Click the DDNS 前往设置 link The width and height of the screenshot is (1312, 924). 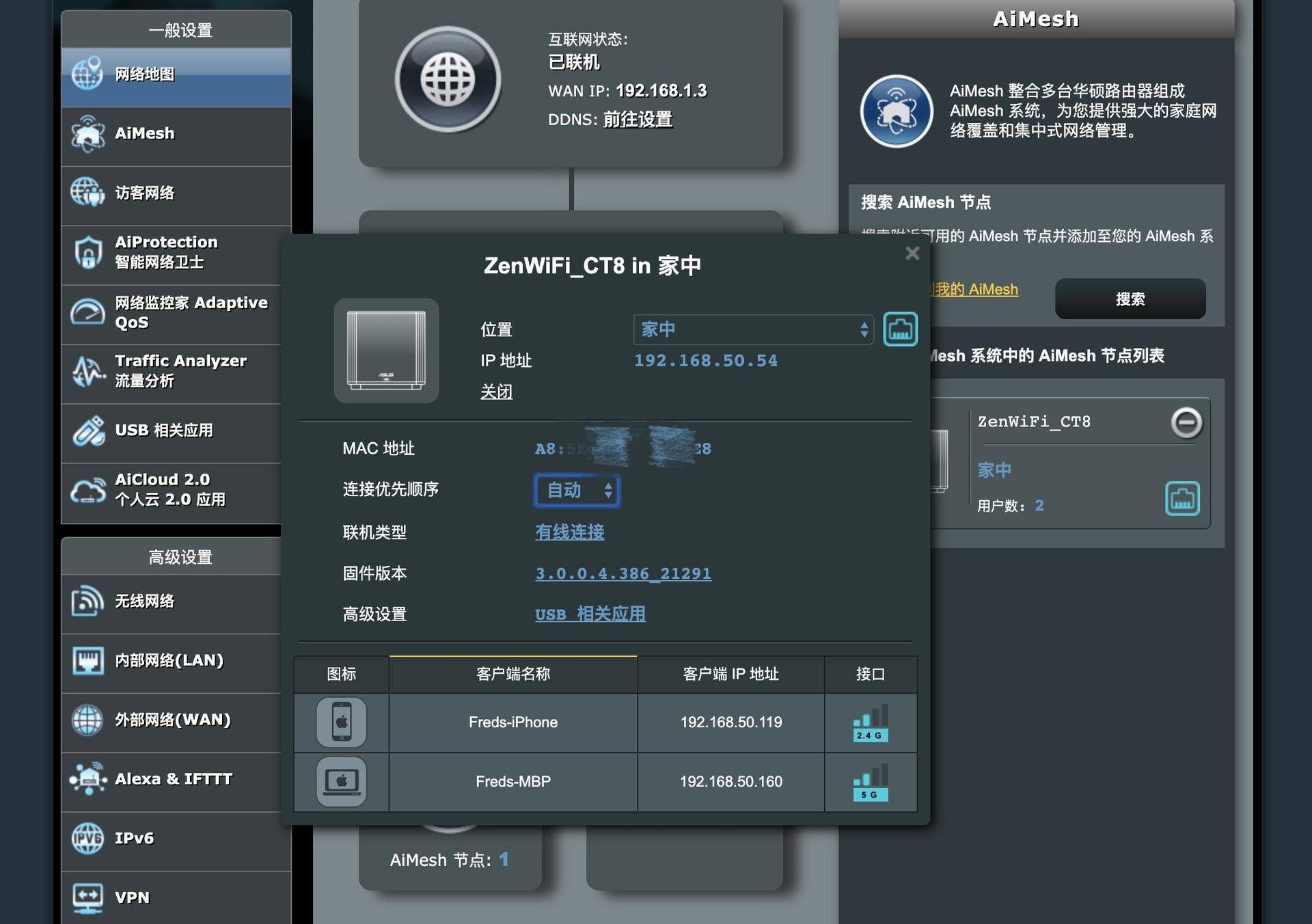638,120
